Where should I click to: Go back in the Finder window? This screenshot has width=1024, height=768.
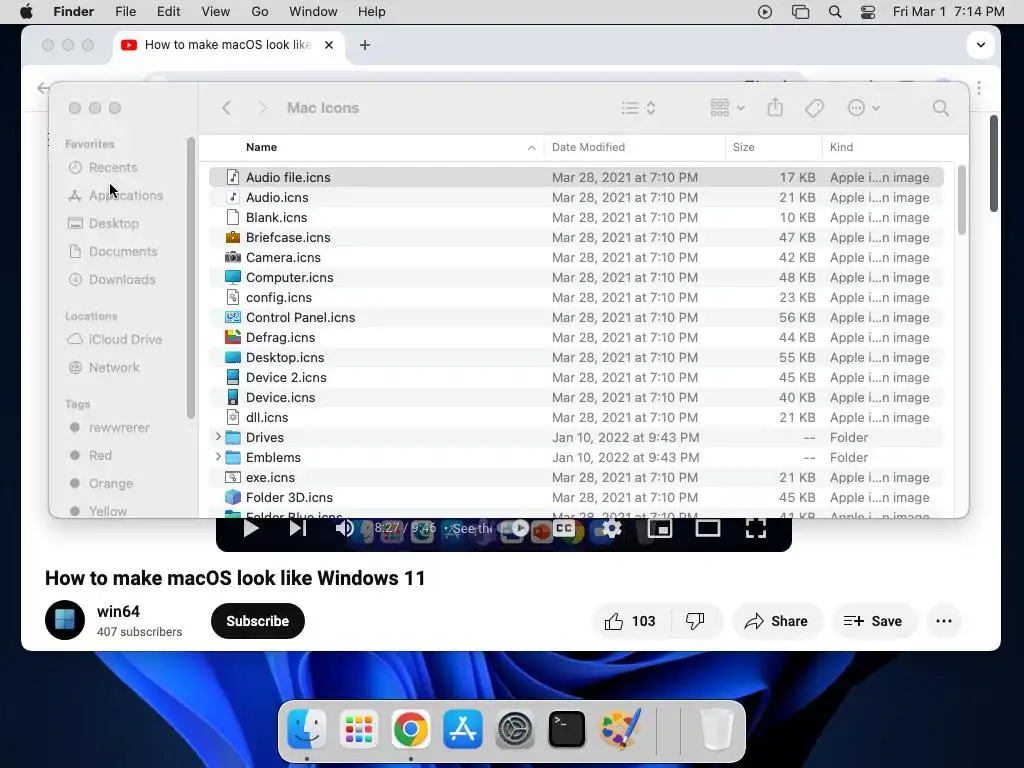coord(226,108)
